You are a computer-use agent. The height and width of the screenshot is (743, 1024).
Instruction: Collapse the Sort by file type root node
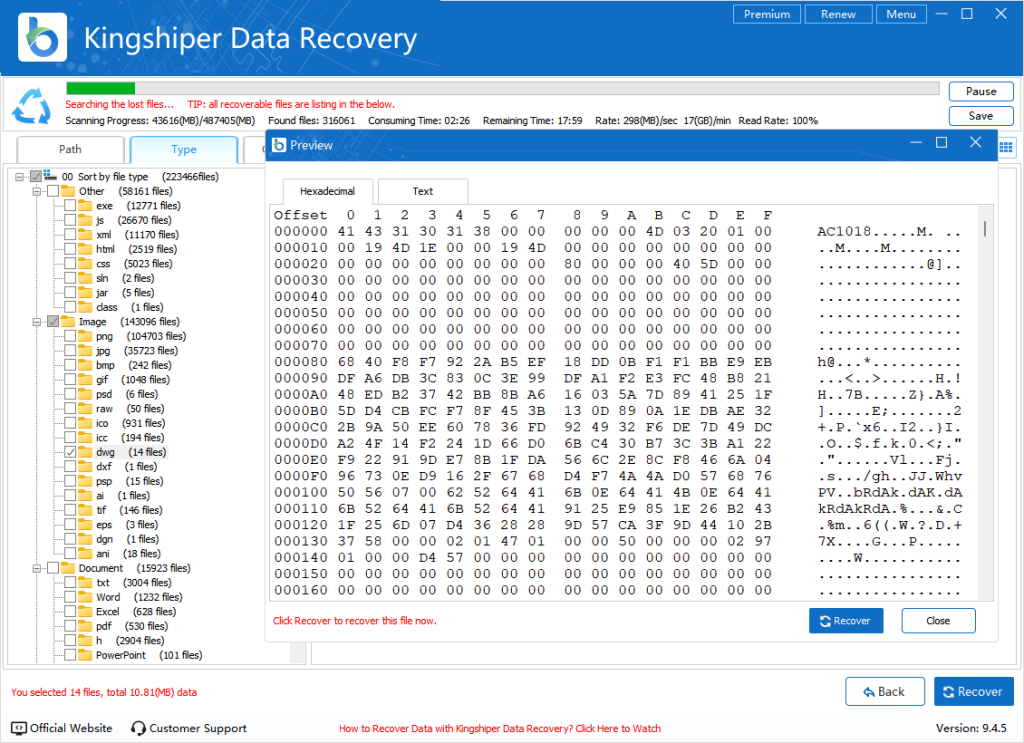pos(20,176)
